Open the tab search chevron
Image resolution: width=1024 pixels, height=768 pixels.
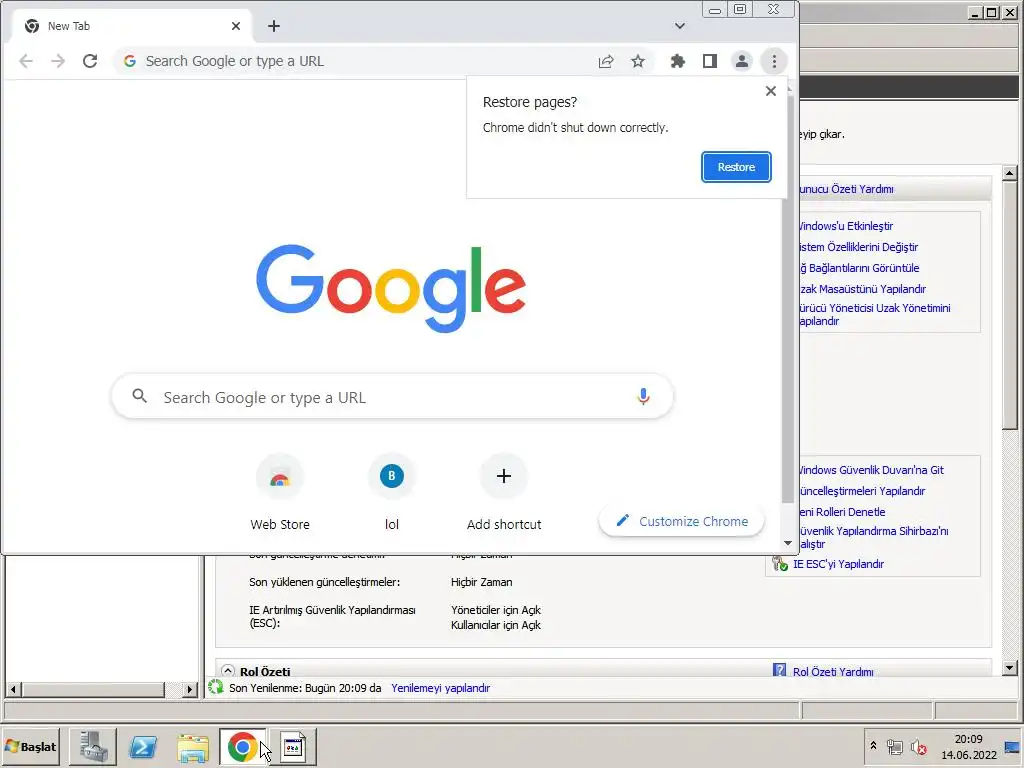point(680,26)
